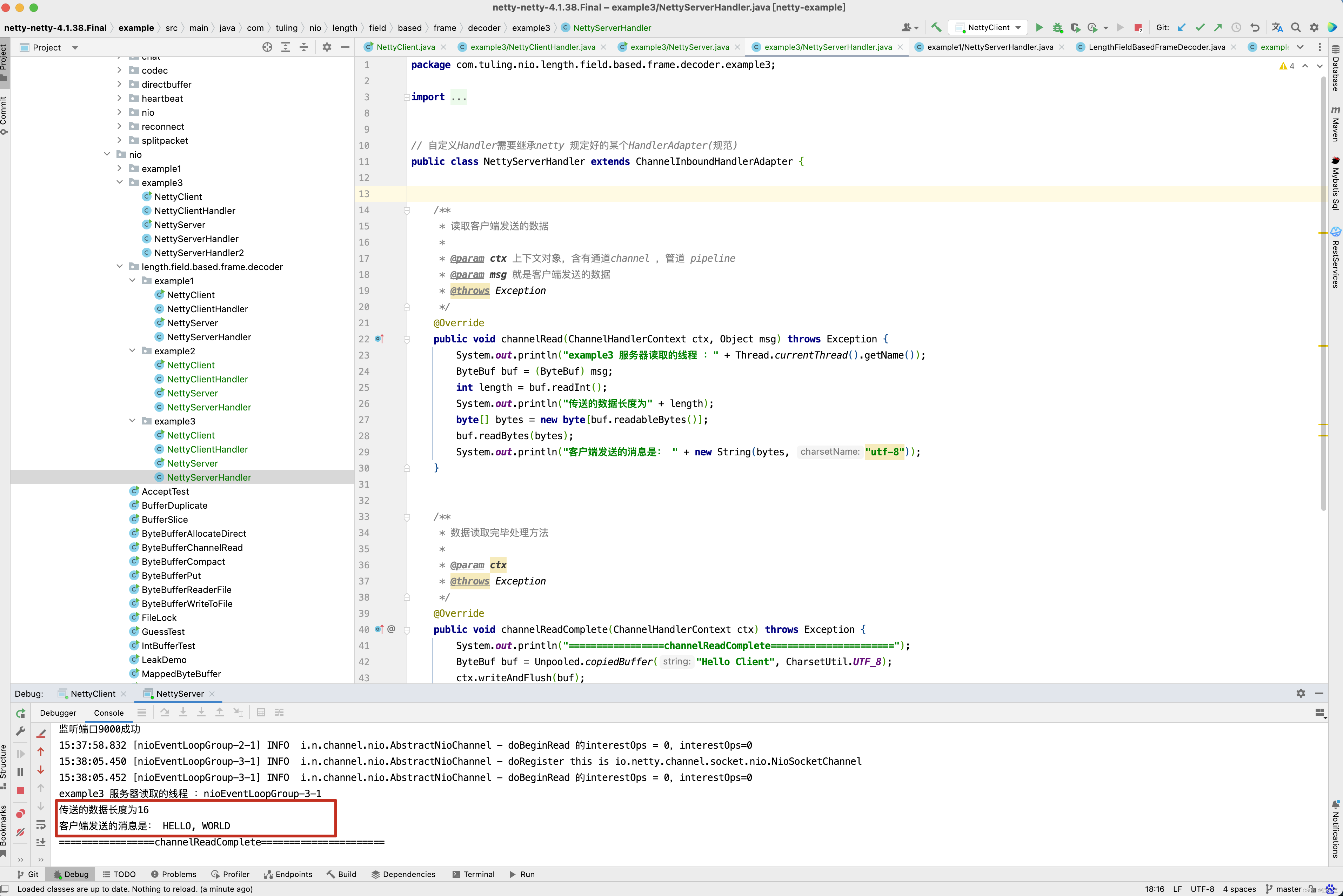This screenshot has width=1343, height=896.
Task: Switch to the Debugger tab
Action: pyautogui.click(x=58, y=713)
